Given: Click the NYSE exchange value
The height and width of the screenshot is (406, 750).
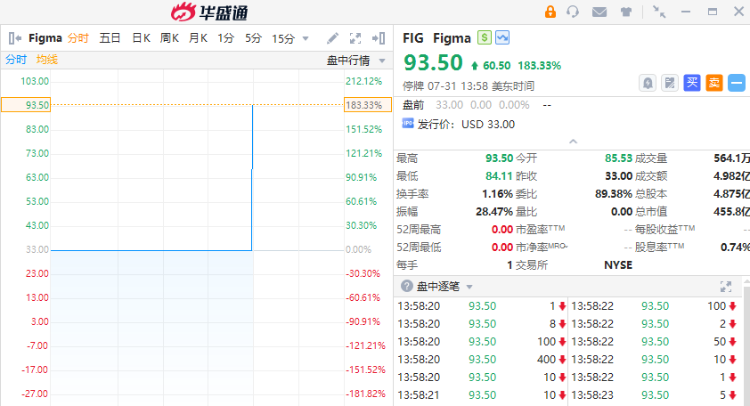Looking at the screenshot, I should 618,265.
